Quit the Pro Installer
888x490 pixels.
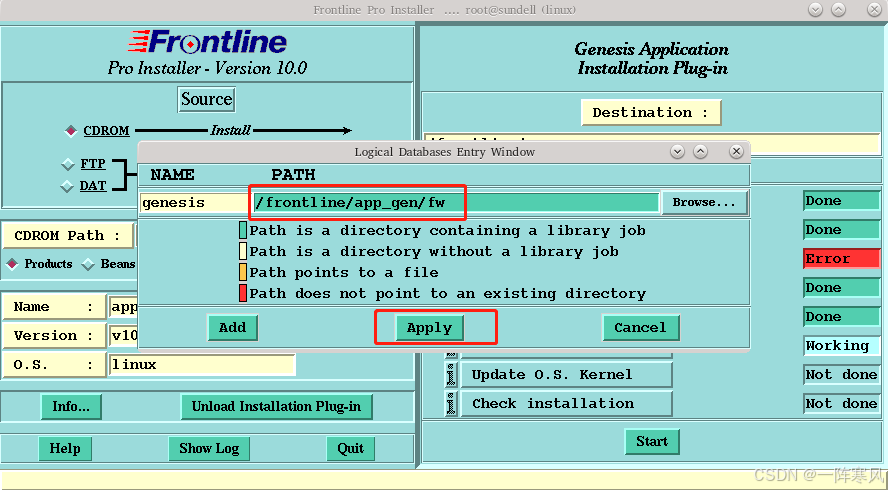(x=351, y=449)
